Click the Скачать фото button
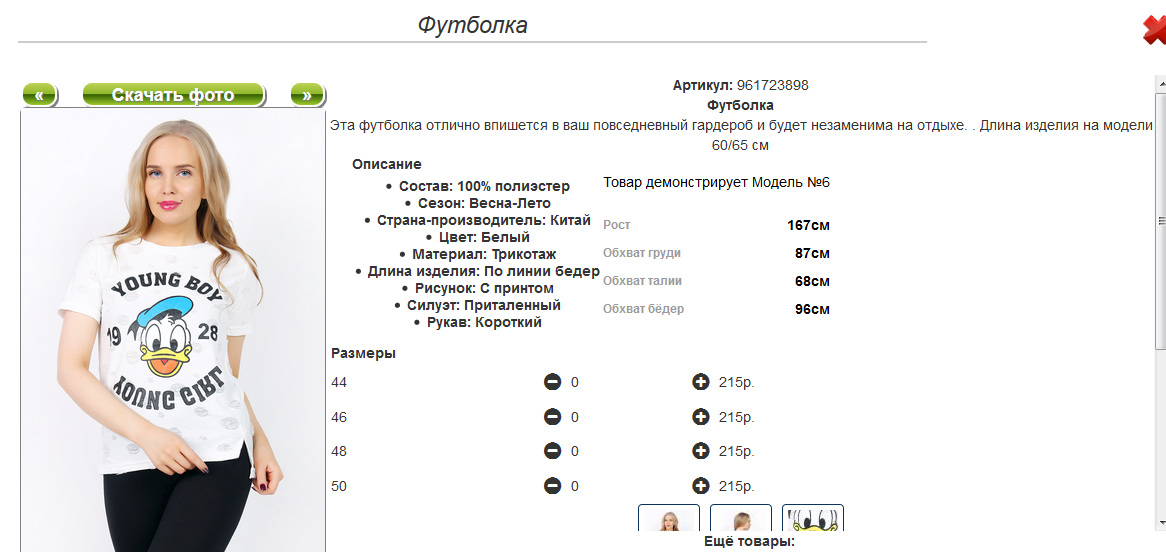Image resolution: width=1166 pixels, height=552 pixels. (173, 94)
